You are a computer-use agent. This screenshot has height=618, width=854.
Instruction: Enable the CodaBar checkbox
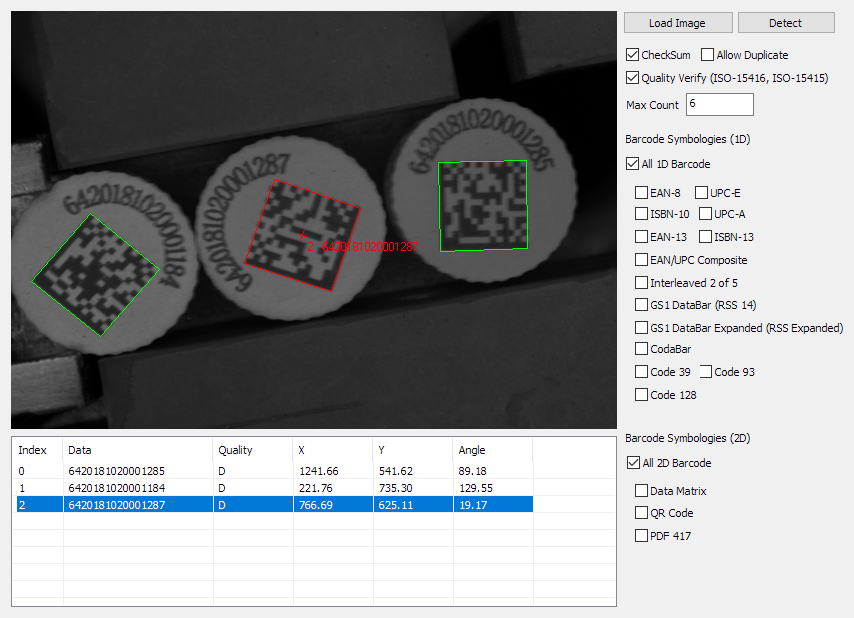pyautogui.click(x=641, y=349)
